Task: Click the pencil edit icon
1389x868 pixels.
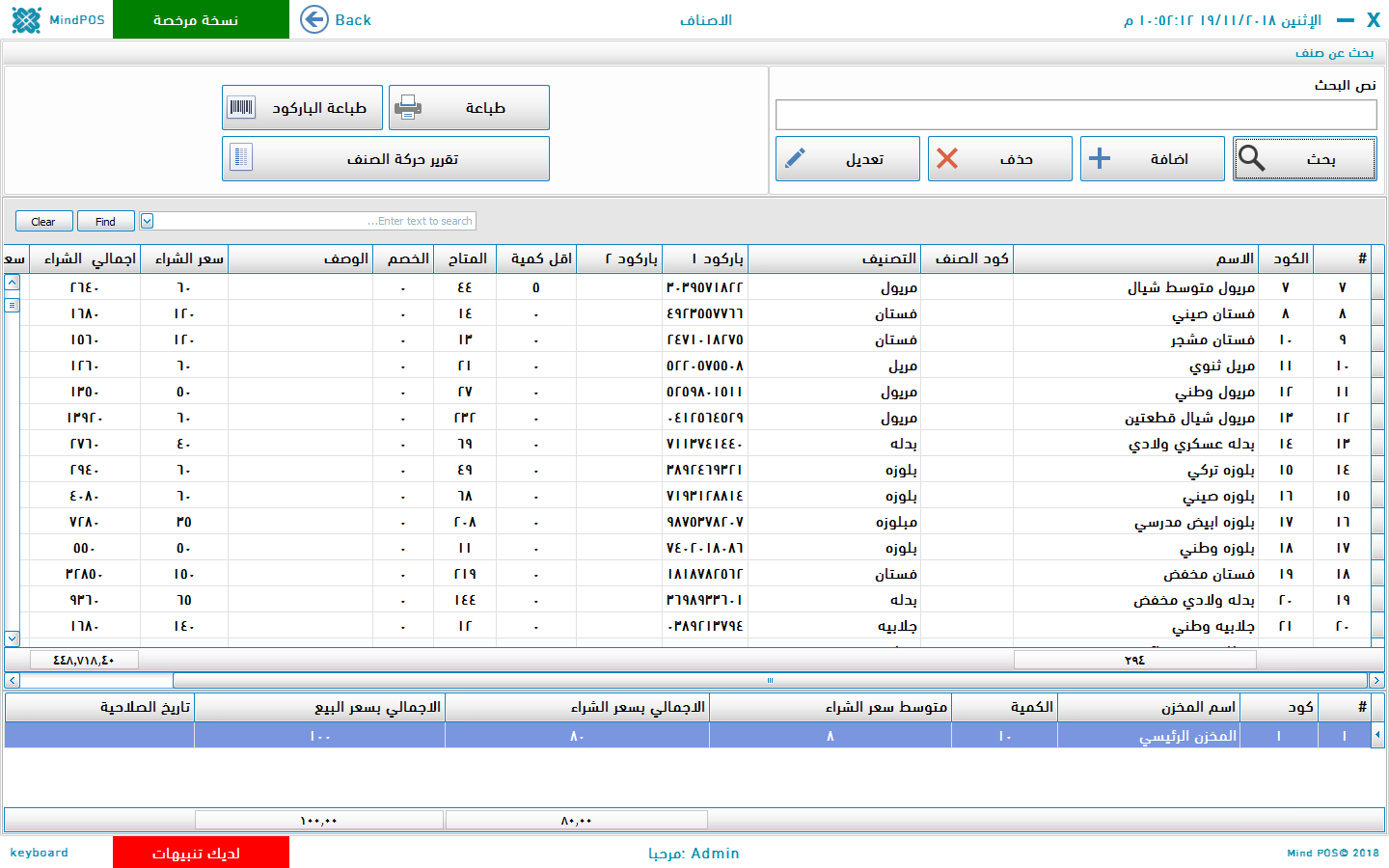Action: (x=795, y=158)
